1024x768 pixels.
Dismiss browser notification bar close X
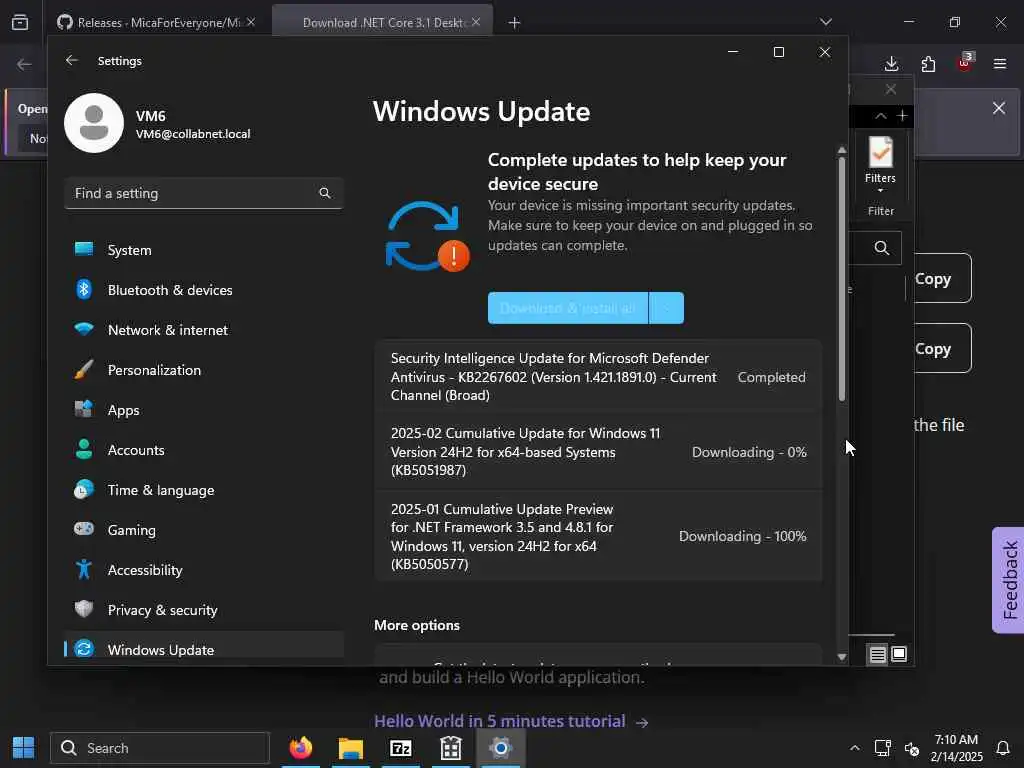(x=999, y=108)
